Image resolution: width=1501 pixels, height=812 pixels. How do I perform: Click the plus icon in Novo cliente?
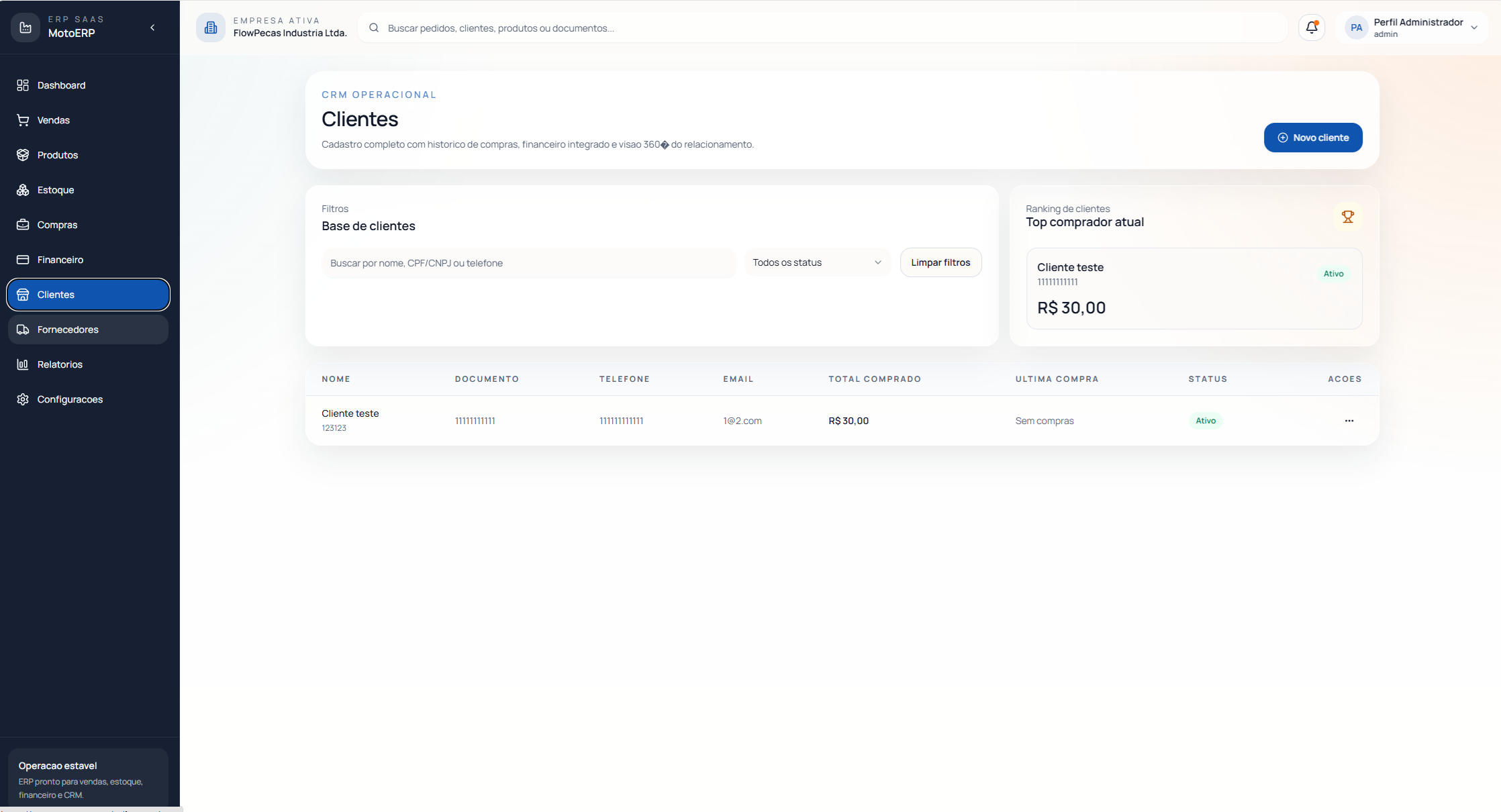1282,138
